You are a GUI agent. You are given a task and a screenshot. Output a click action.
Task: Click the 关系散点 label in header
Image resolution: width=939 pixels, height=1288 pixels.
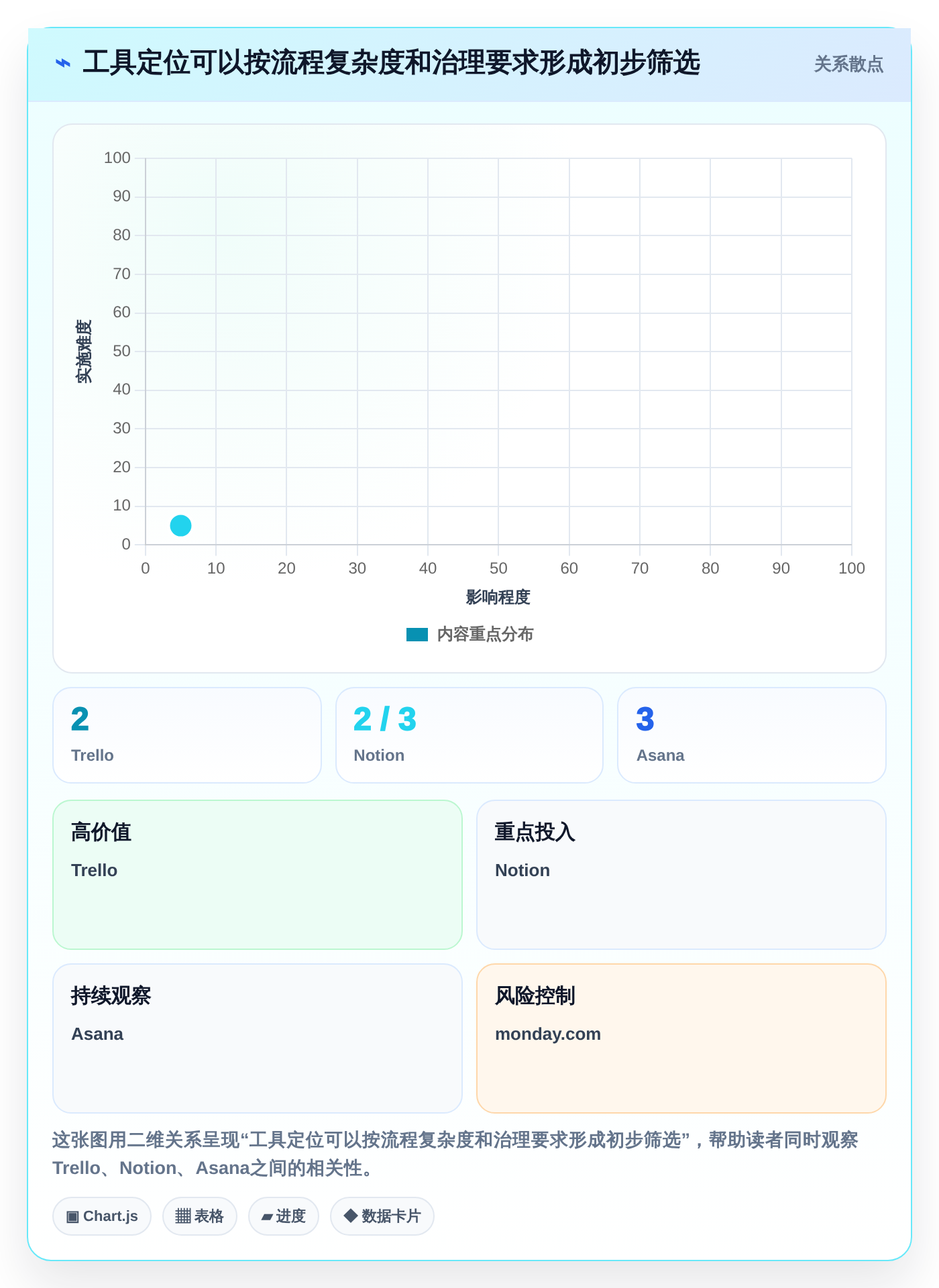click(848, 64)
